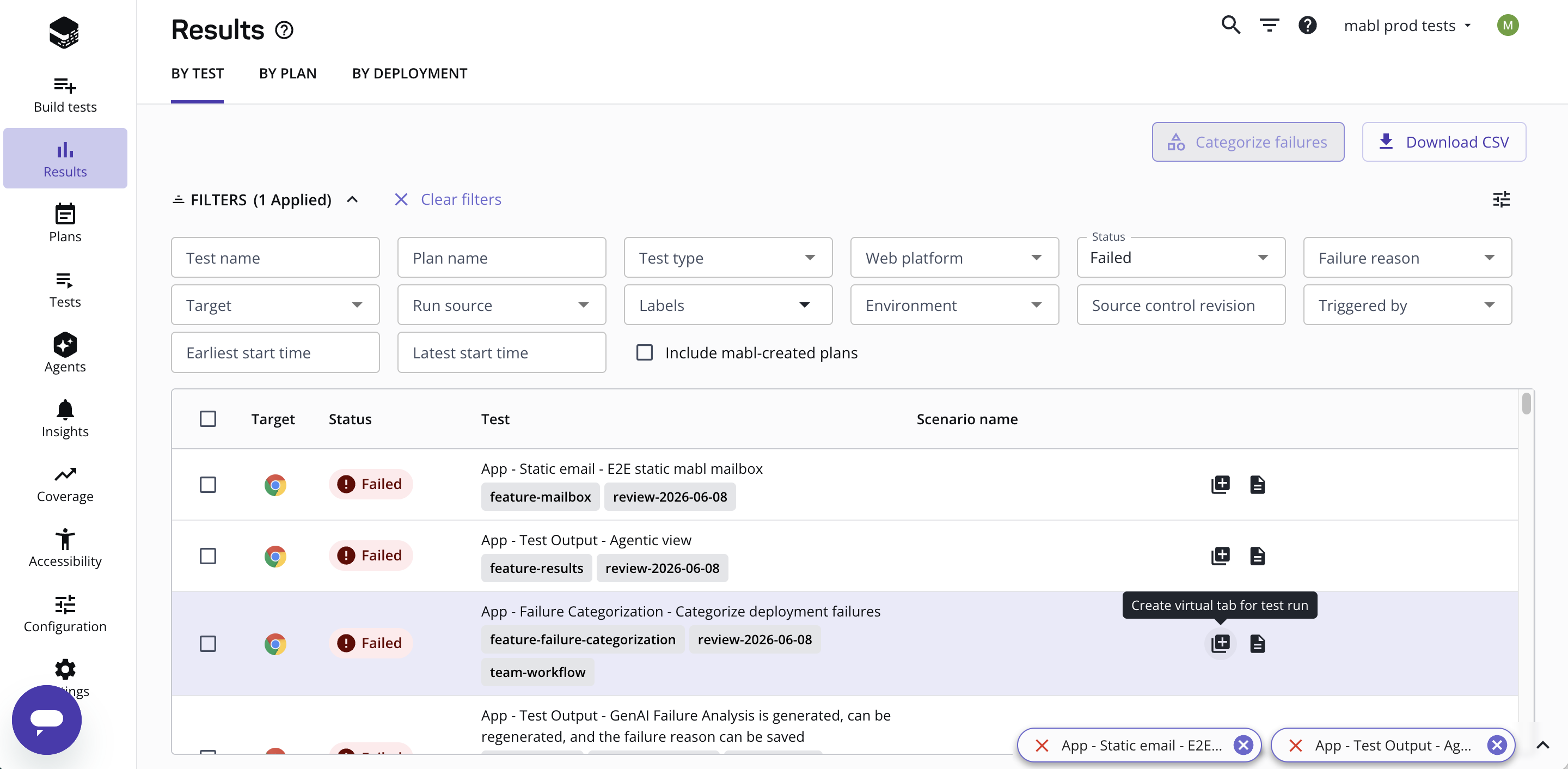Create virtual tab for Agentic view test
Screen dimensions: 1568x769
click(x=1221, y=556)
